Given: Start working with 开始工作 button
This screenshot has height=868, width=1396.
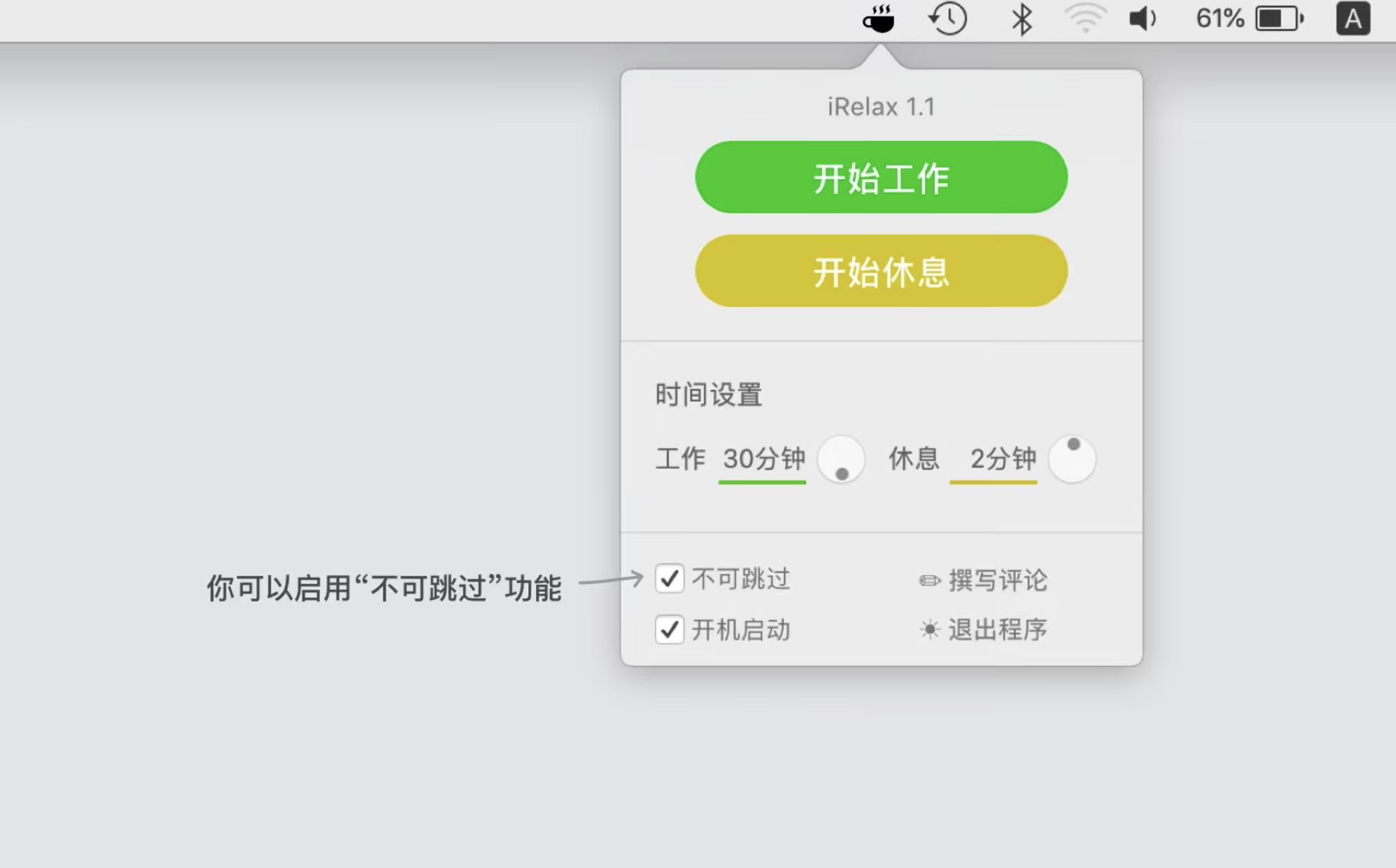Looking at the screenshot, I should coord(881,177).
